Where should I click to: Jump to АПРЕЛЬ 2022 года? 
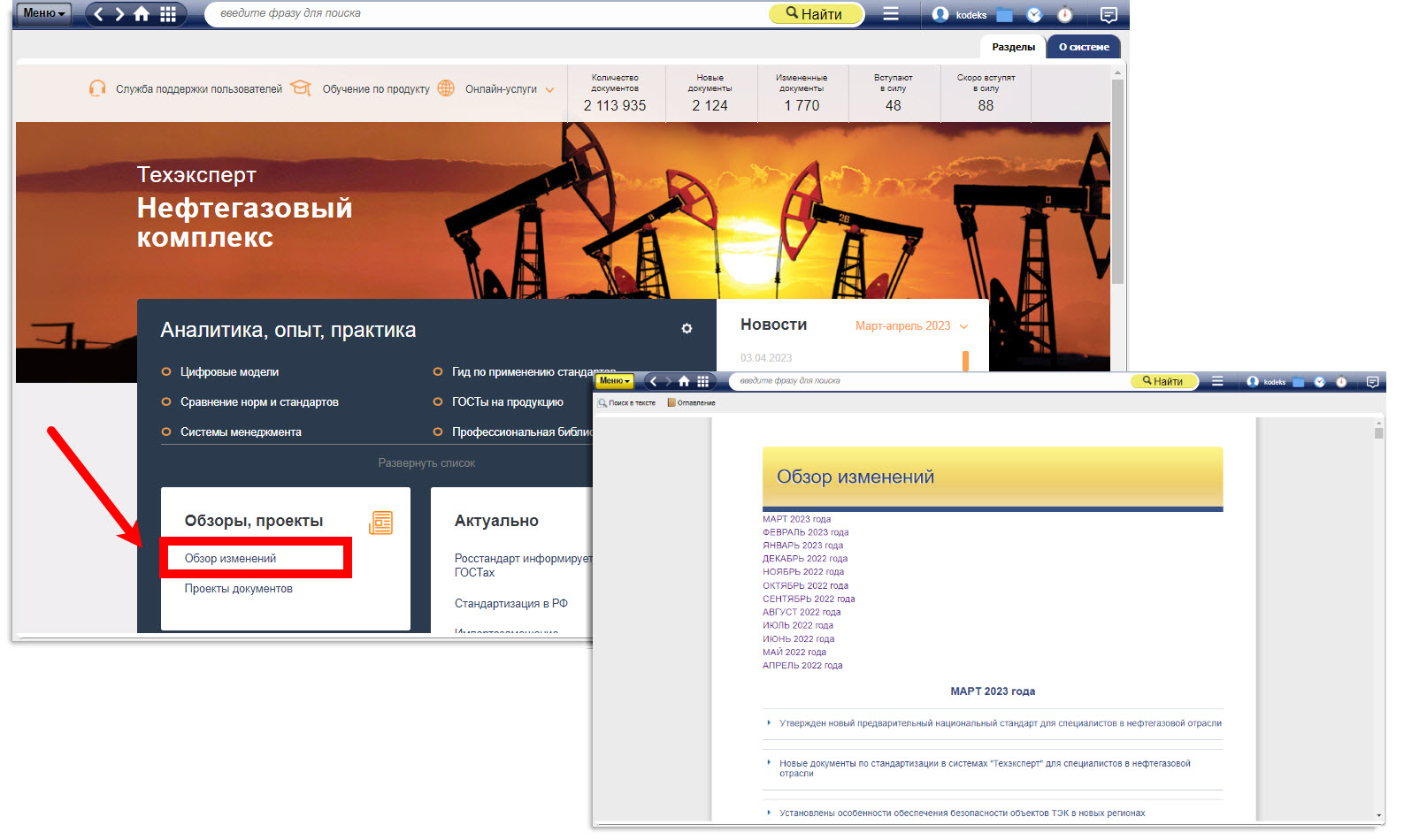(x=802, y=666)
